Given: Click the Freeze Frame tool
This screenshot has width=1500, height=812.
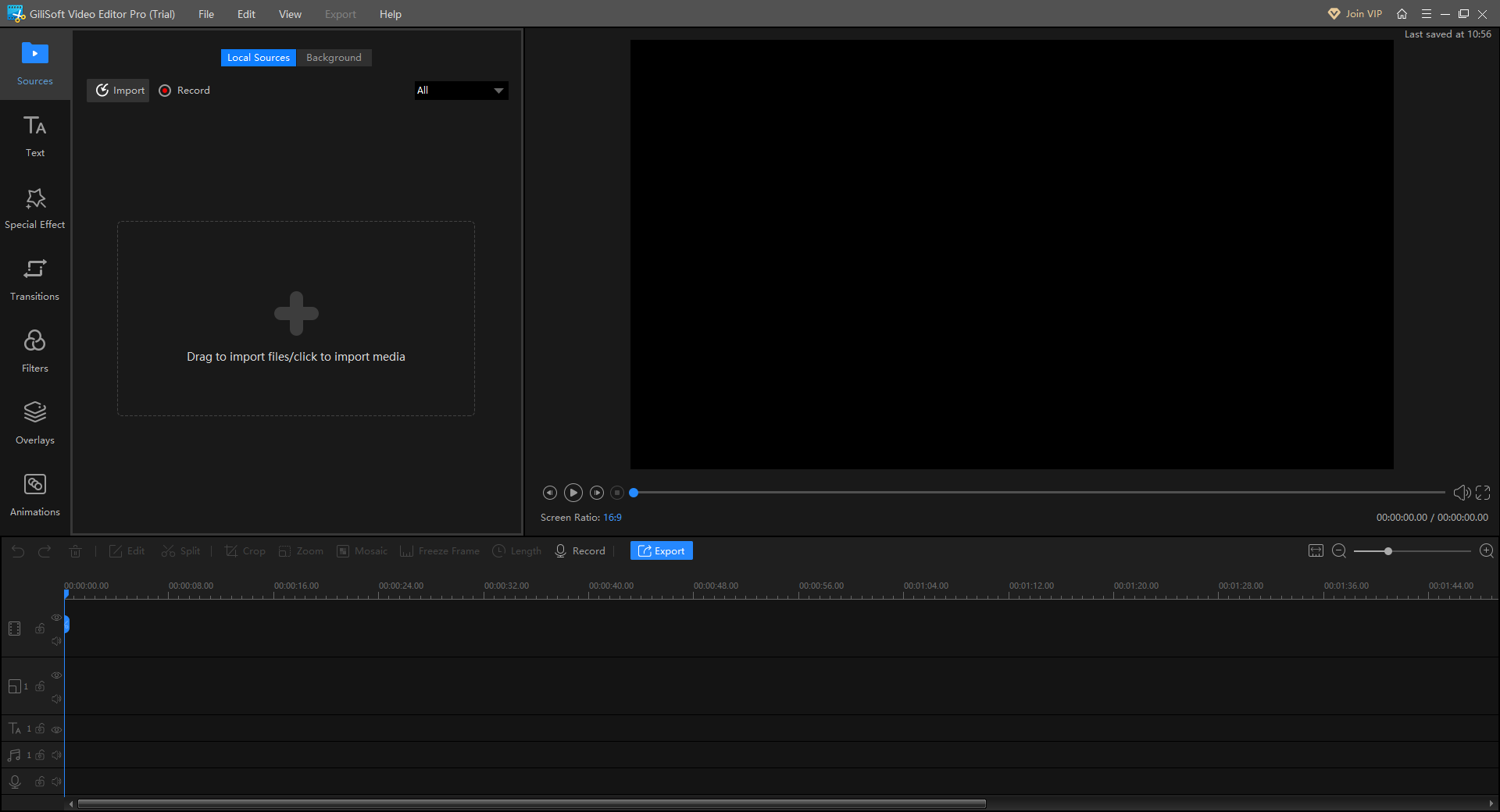Looking at the screenshot, I should (440, 551).
